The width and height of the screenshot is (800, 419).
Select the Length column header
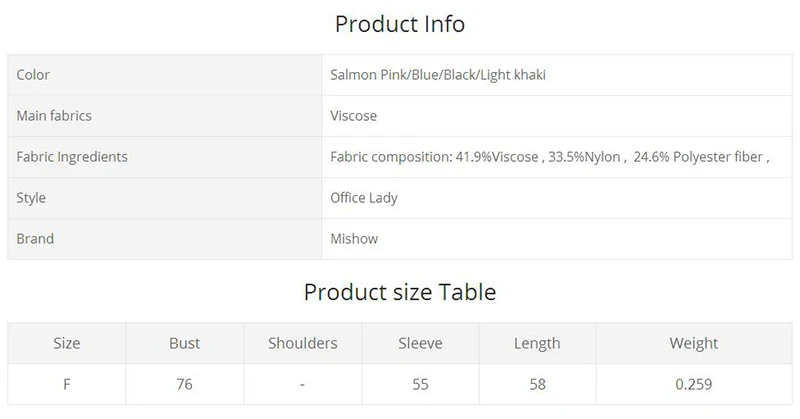point(537,343)
